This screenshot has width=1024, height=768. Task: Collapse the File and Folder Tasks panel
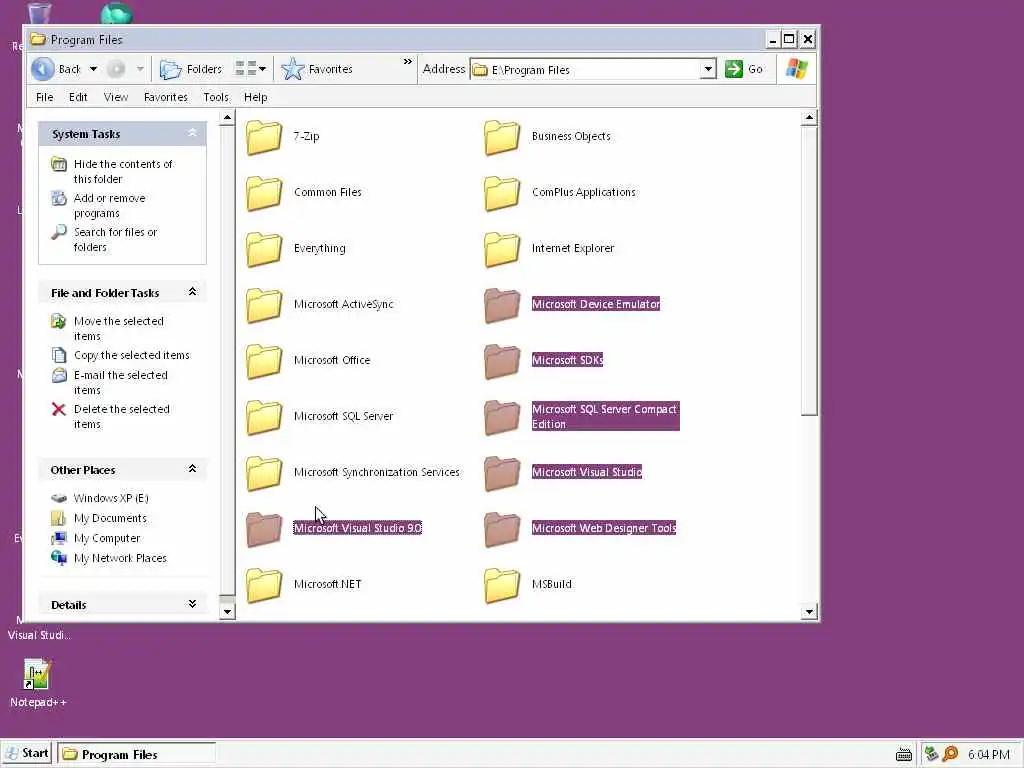click(193, 292)
